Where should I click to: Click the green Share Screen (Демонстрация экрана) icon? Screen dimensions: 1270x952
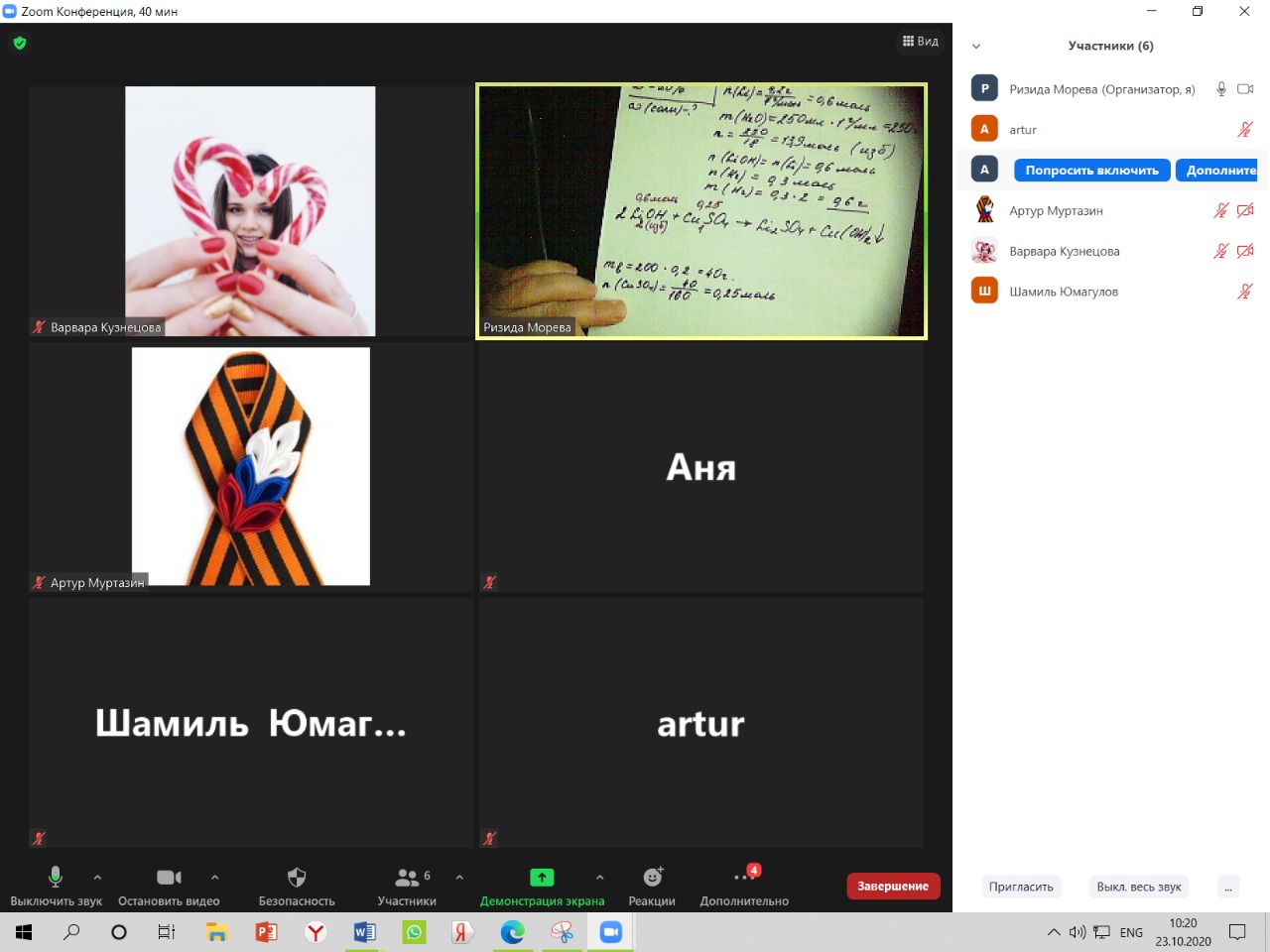pyautogui.click(x=542, y=878)
